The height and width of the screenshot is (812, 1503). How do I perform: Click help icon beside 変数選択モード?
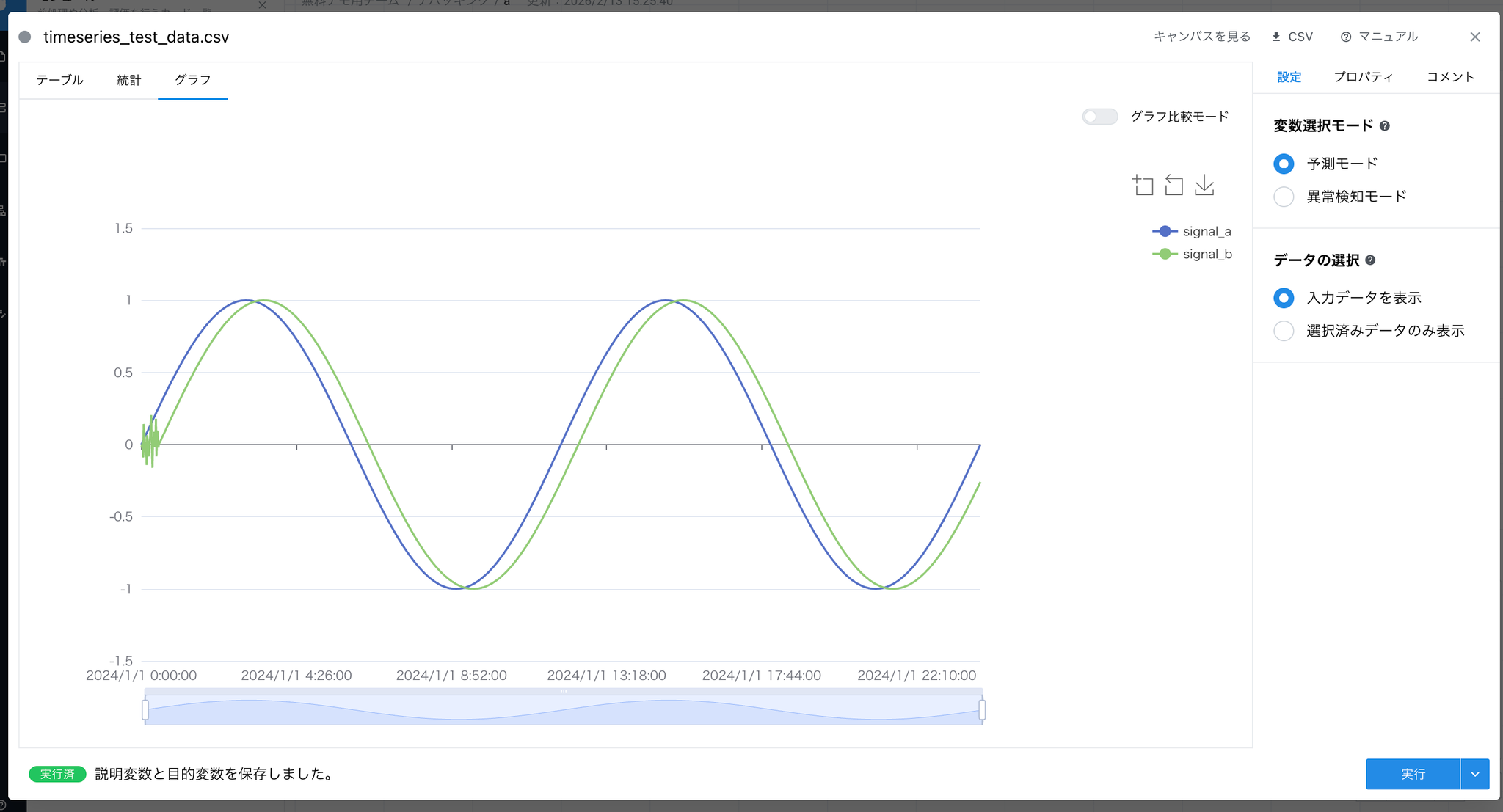pyautogui.click(x=1385, y=126)
